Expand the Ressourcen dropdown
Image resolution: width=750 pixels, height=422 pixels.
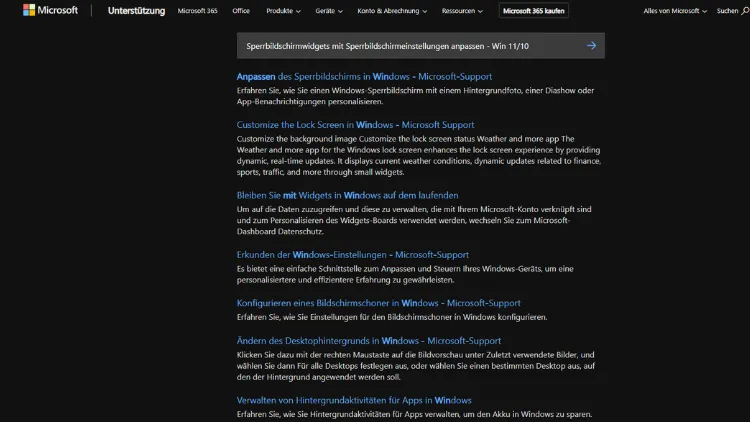(462, 11)
